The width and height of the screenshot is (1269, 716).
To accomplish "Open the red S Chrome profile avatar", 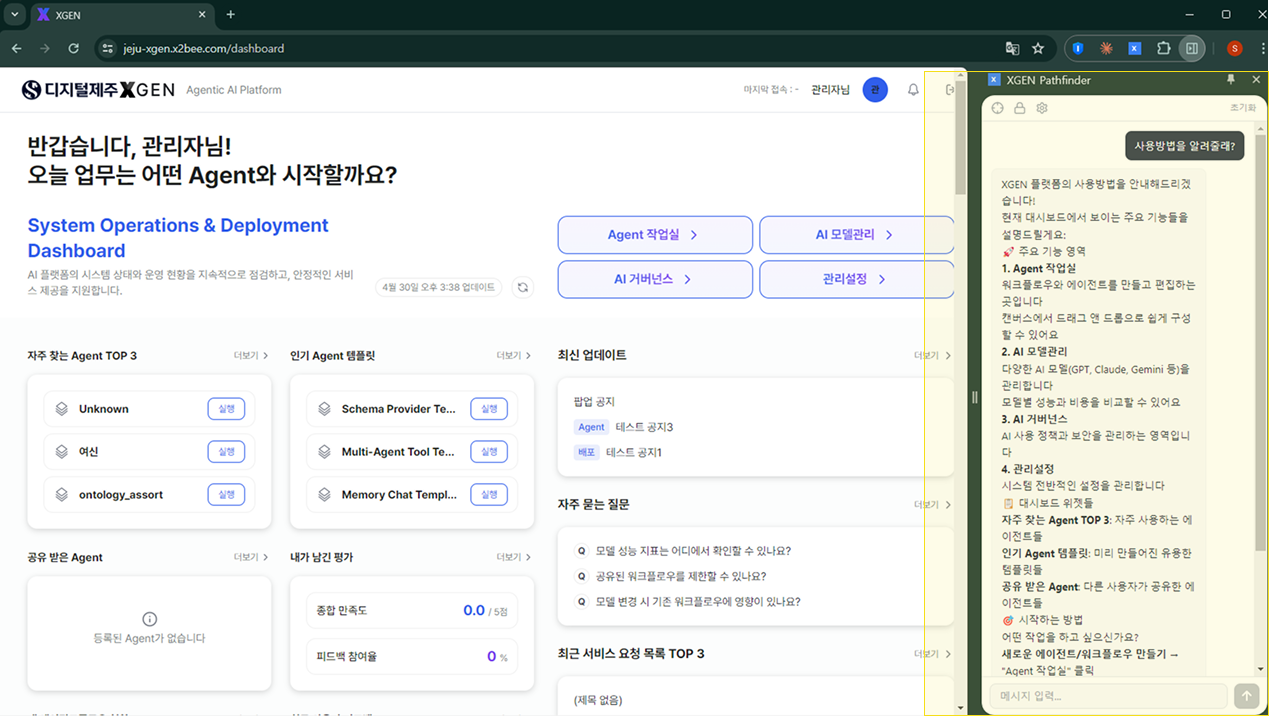I will pyautogui.click(x=1234, y=48).
